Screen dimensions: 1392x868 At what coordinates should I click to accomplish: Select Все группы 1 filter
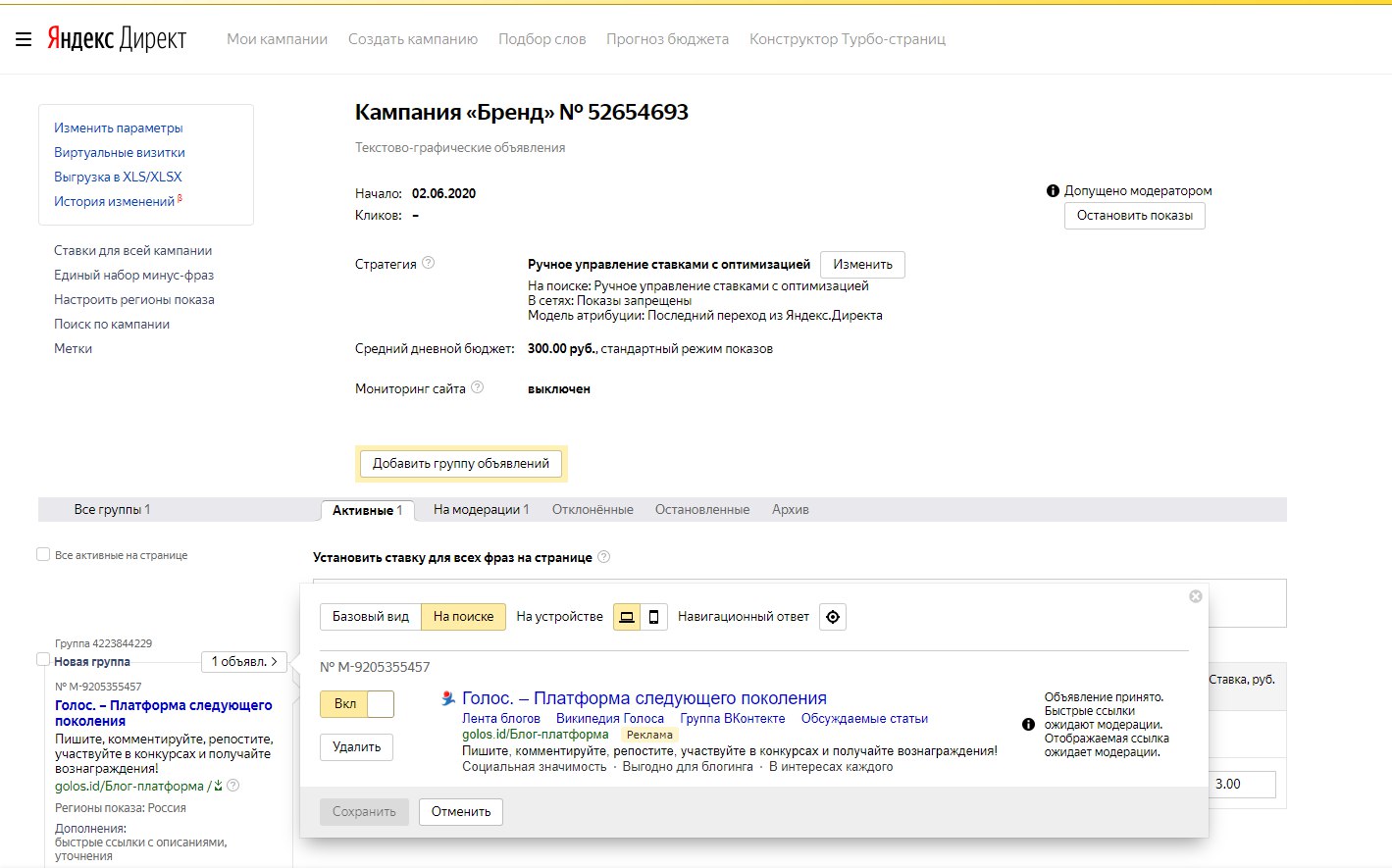(x=112, y=509)
